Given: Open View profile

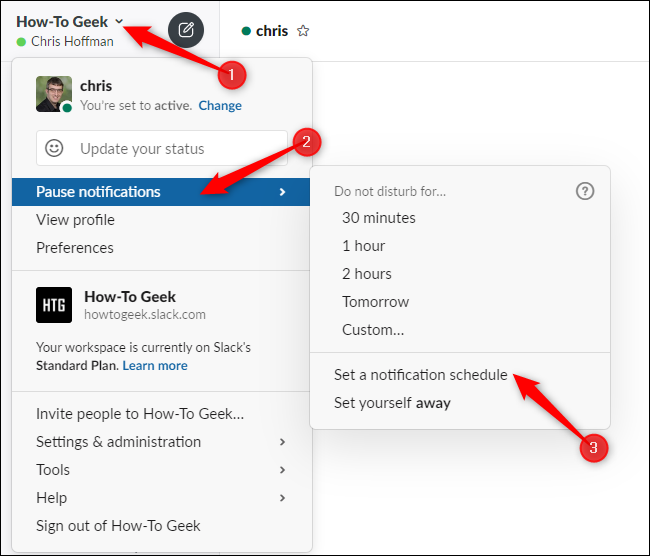Looking at the screenshot, I should click(x=75, y=220).
